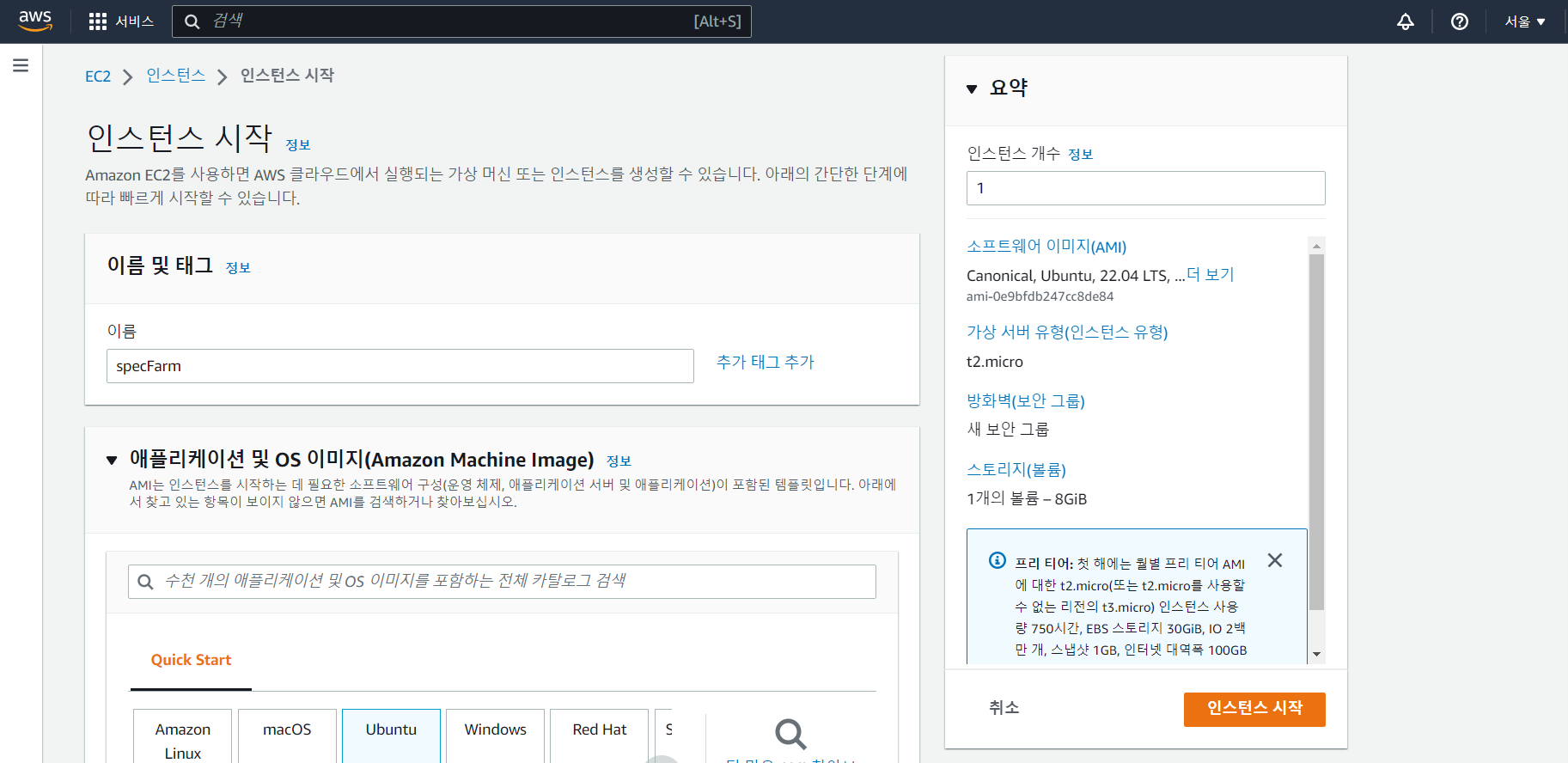Image resolution: width=1568 pixels, height=763 pixels.
Task: Open 정보 link next to Amazon Machine Image heading
Action: [619, 461]
